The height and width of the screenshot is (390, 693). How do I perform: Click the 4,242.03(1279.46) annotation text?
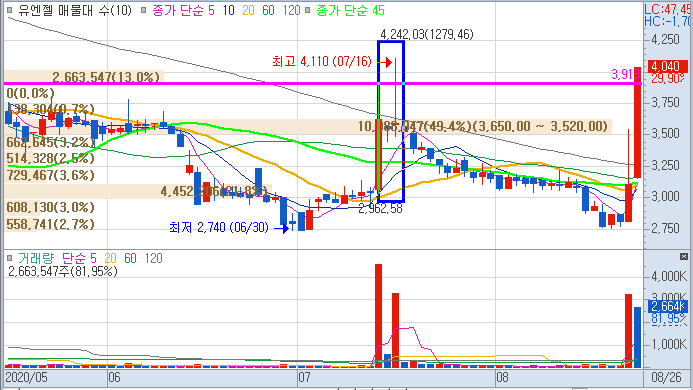[x=426, y=34]
